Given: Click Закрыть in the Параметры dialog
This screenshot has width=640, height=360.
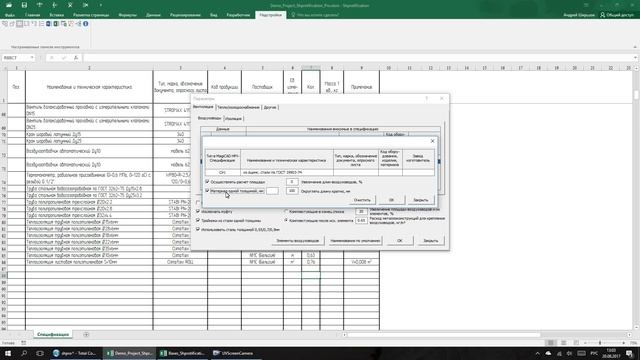Looking at the screenshot, I should tap(430, 241).
